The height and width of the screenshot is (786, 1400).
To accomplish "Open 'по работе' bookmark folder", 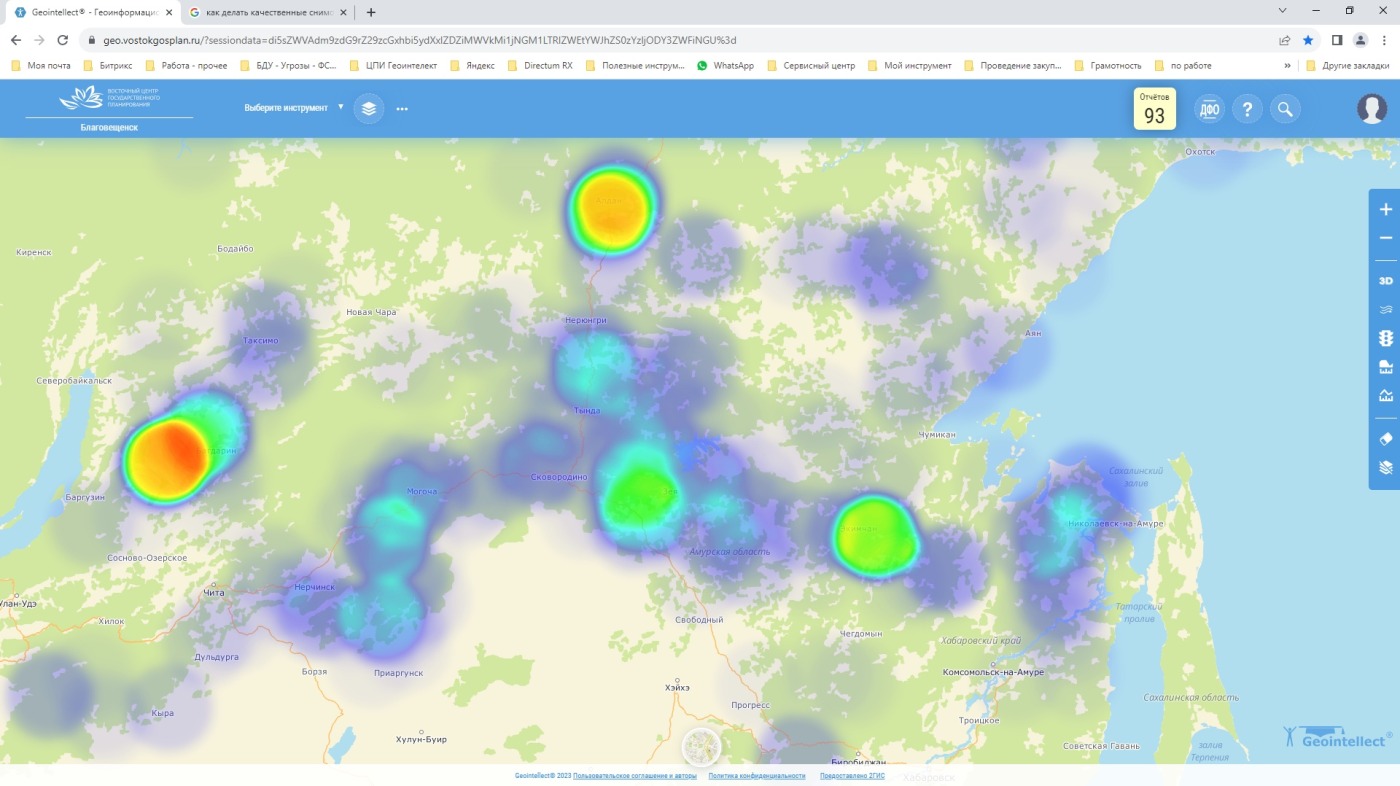I will (x=1183, y=66).
